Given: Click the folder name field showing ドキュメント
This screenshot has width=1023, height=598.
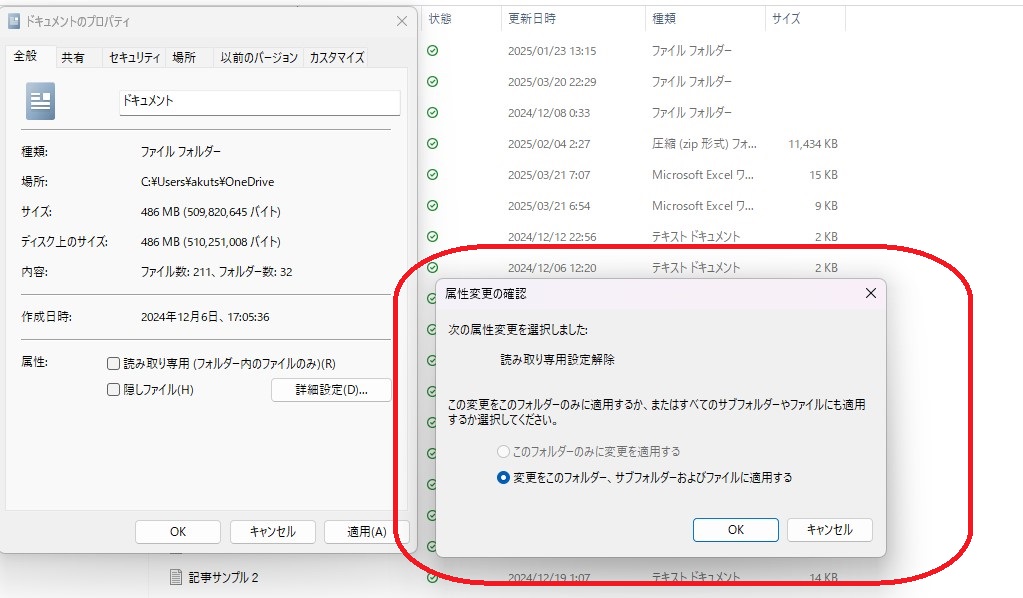Looking at the screenshot, I should [258, 102].
